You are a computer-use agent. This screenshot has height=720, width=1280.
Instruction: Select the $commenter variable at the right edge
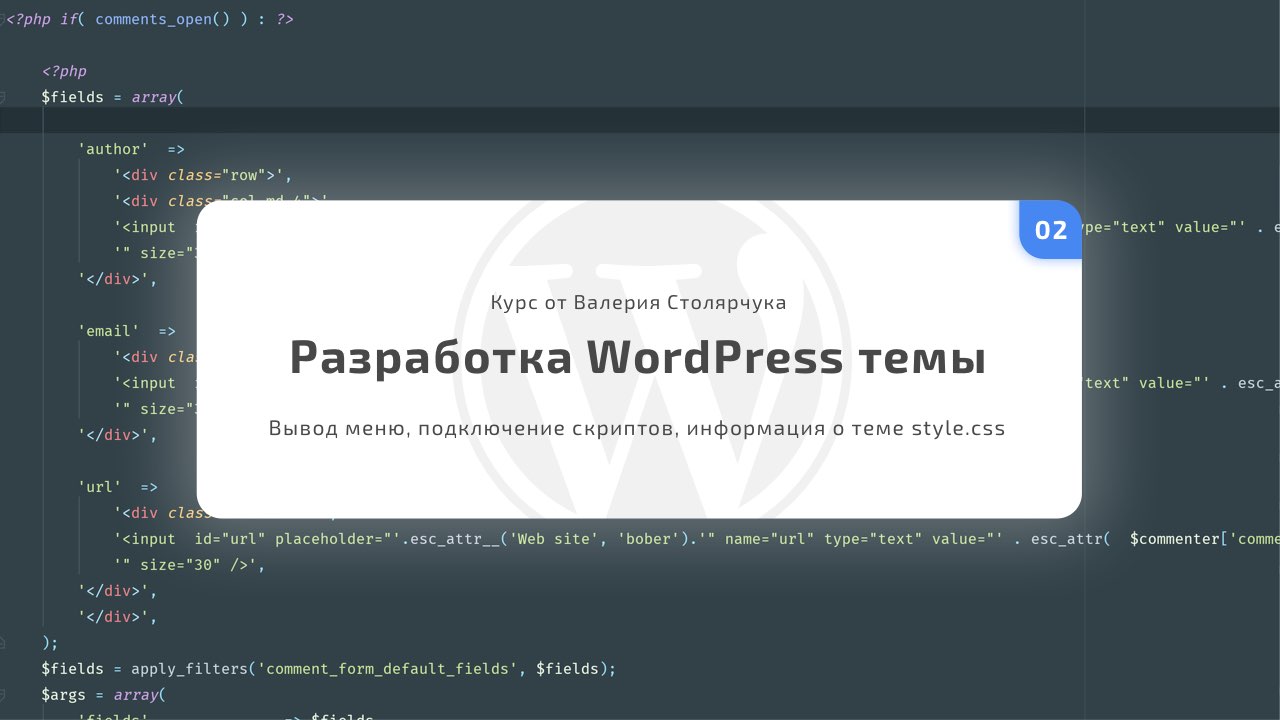(1175, 538)
